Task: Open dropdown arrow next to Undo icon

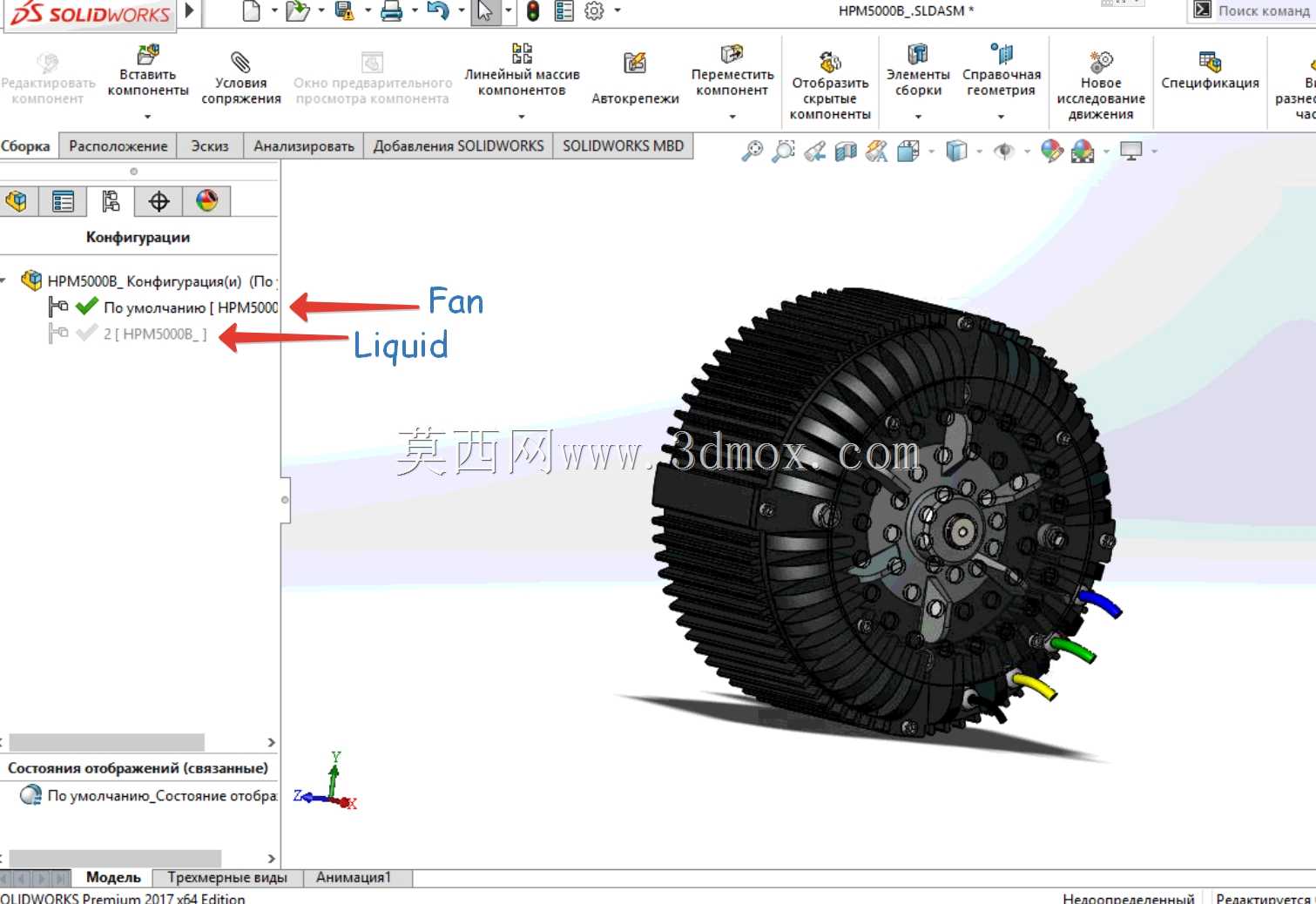Action: coord(462,10)
